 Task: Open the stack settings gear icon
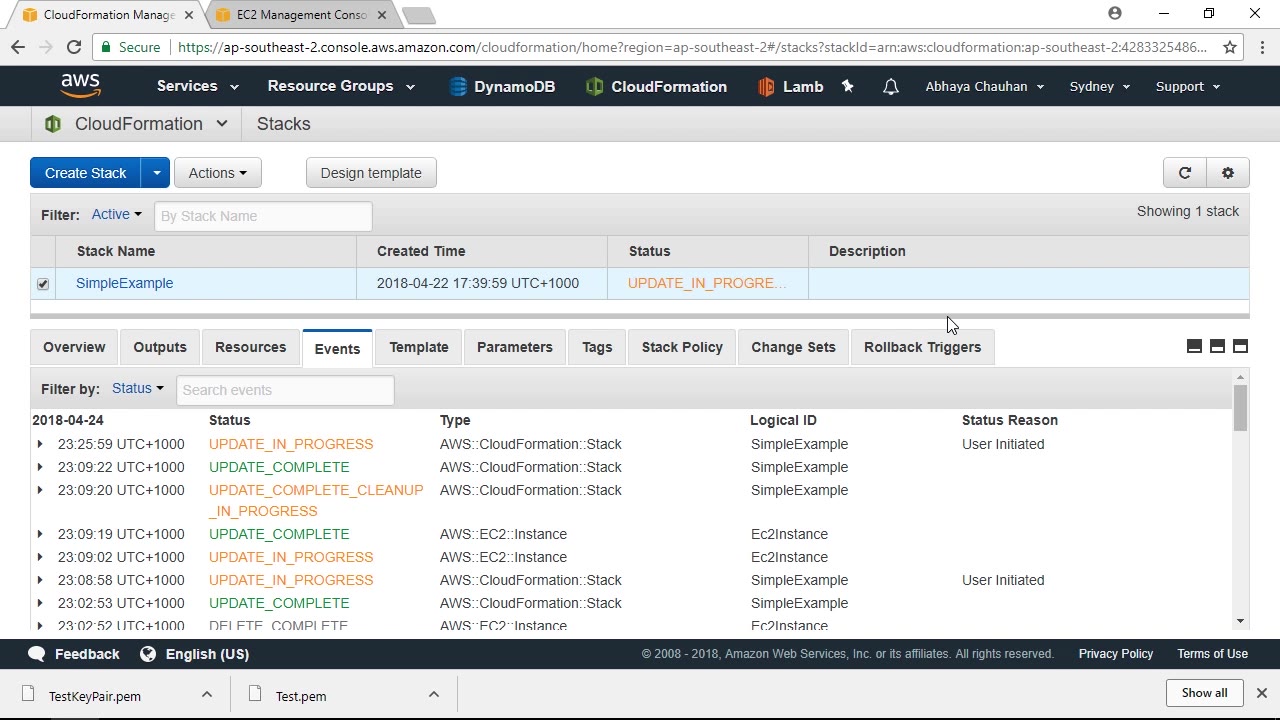(1228, 173)
